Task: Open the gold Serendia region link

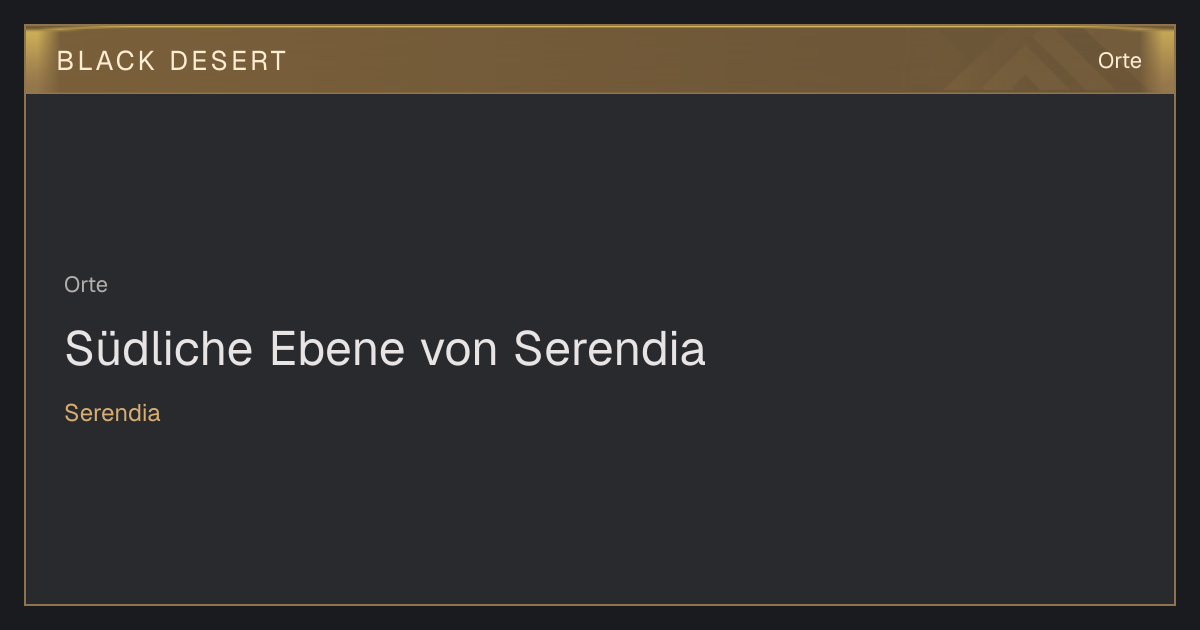Action: [112, 413]
